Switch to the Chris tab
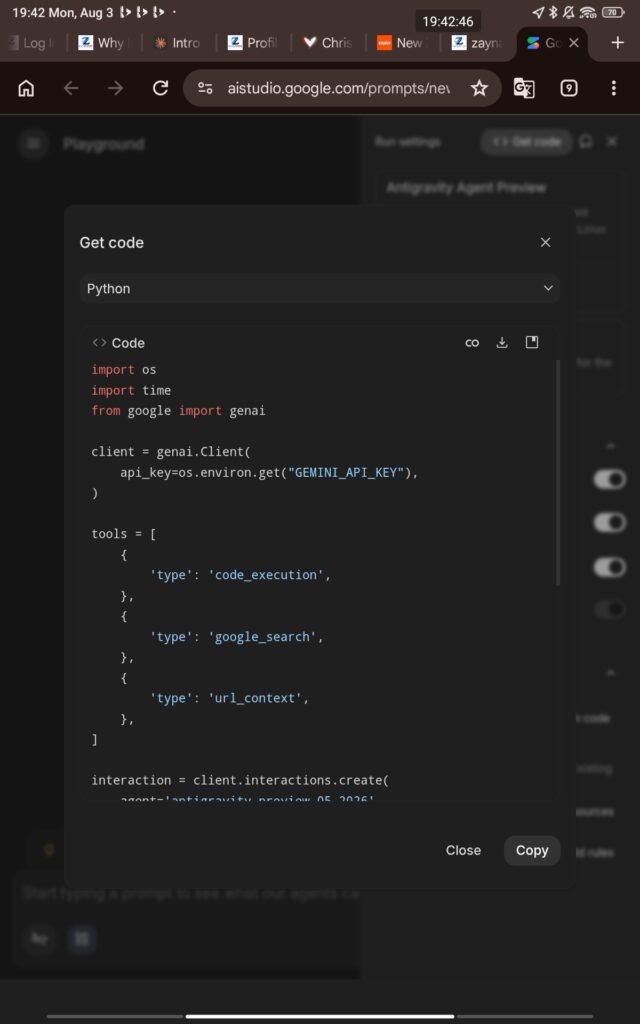The image size is (640, 1024). (328, 43)
